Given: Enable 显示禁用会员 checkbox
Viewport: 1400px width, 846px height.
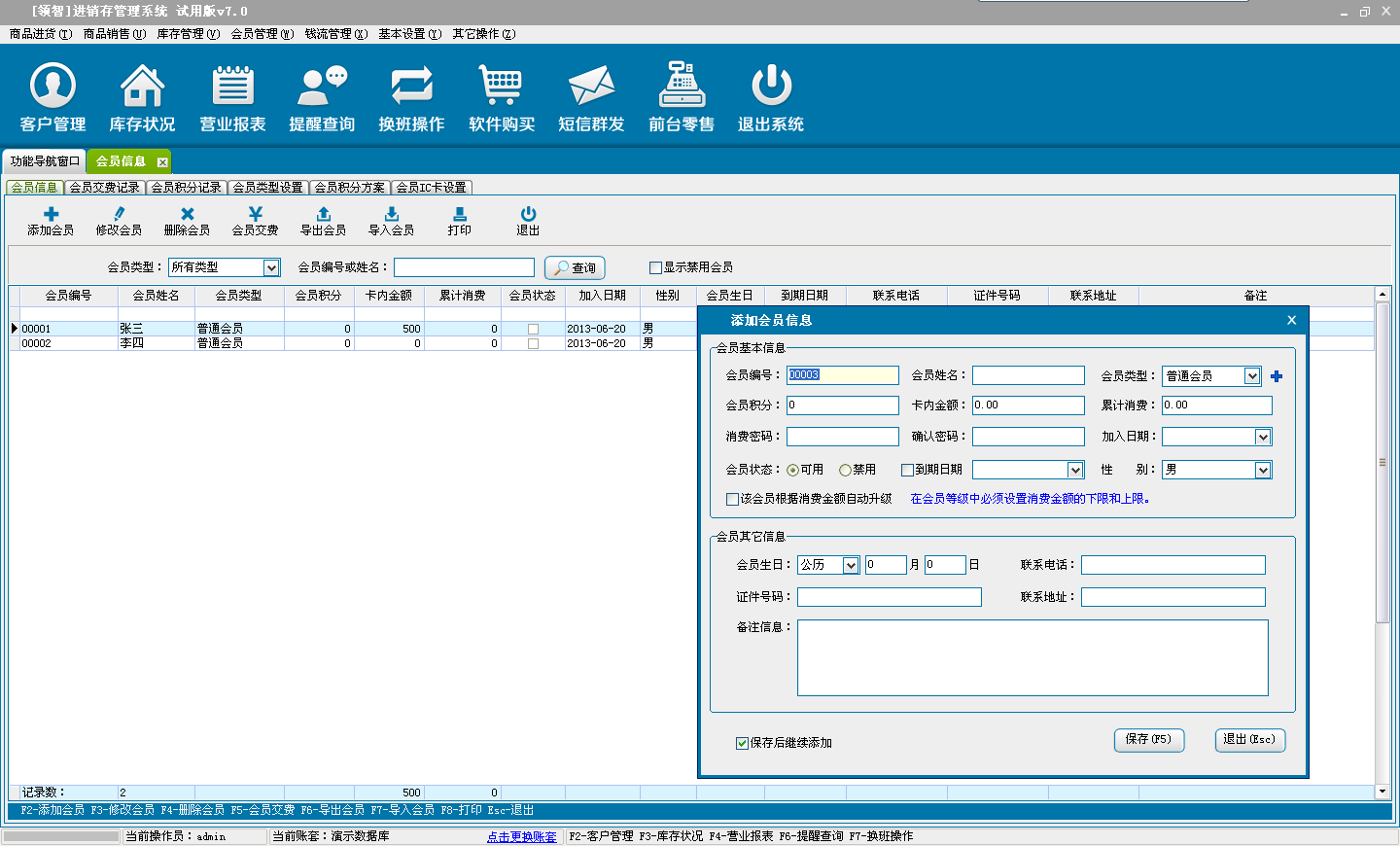Looking at the screenshot, I should point(655,268).
